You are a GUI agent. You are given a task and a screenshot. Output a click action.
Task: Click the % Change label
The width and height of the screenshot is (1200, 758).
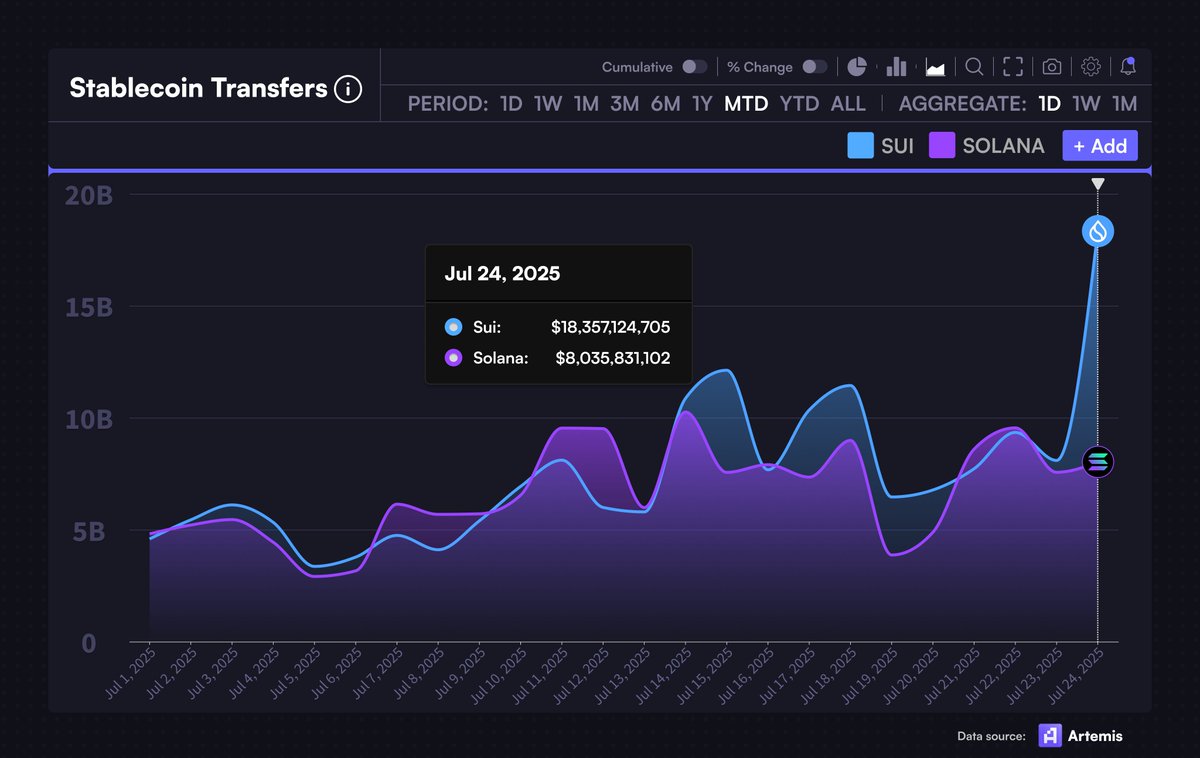coord(760,67)
